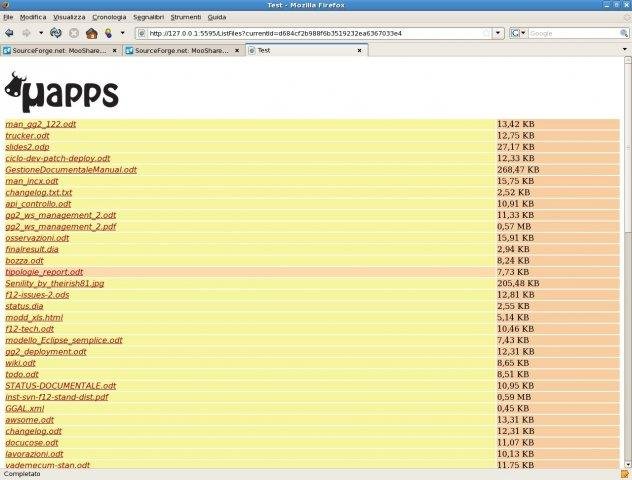Click the bookmark star in address bar
Image resolution: width=632 pixels, height=480 pixels.
(x=486, y=33)
